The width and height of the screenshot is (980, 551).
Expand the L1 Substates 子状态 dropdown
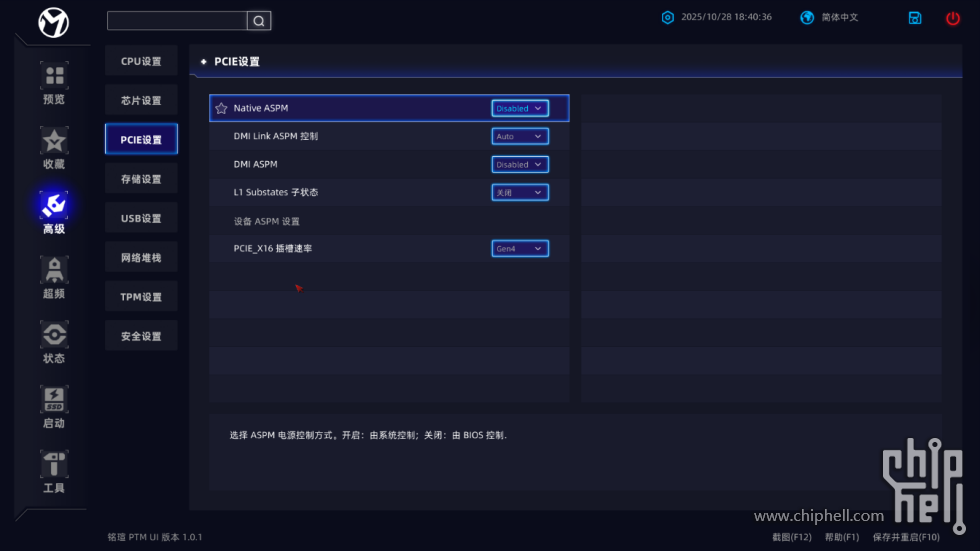(x=520, y=192)
